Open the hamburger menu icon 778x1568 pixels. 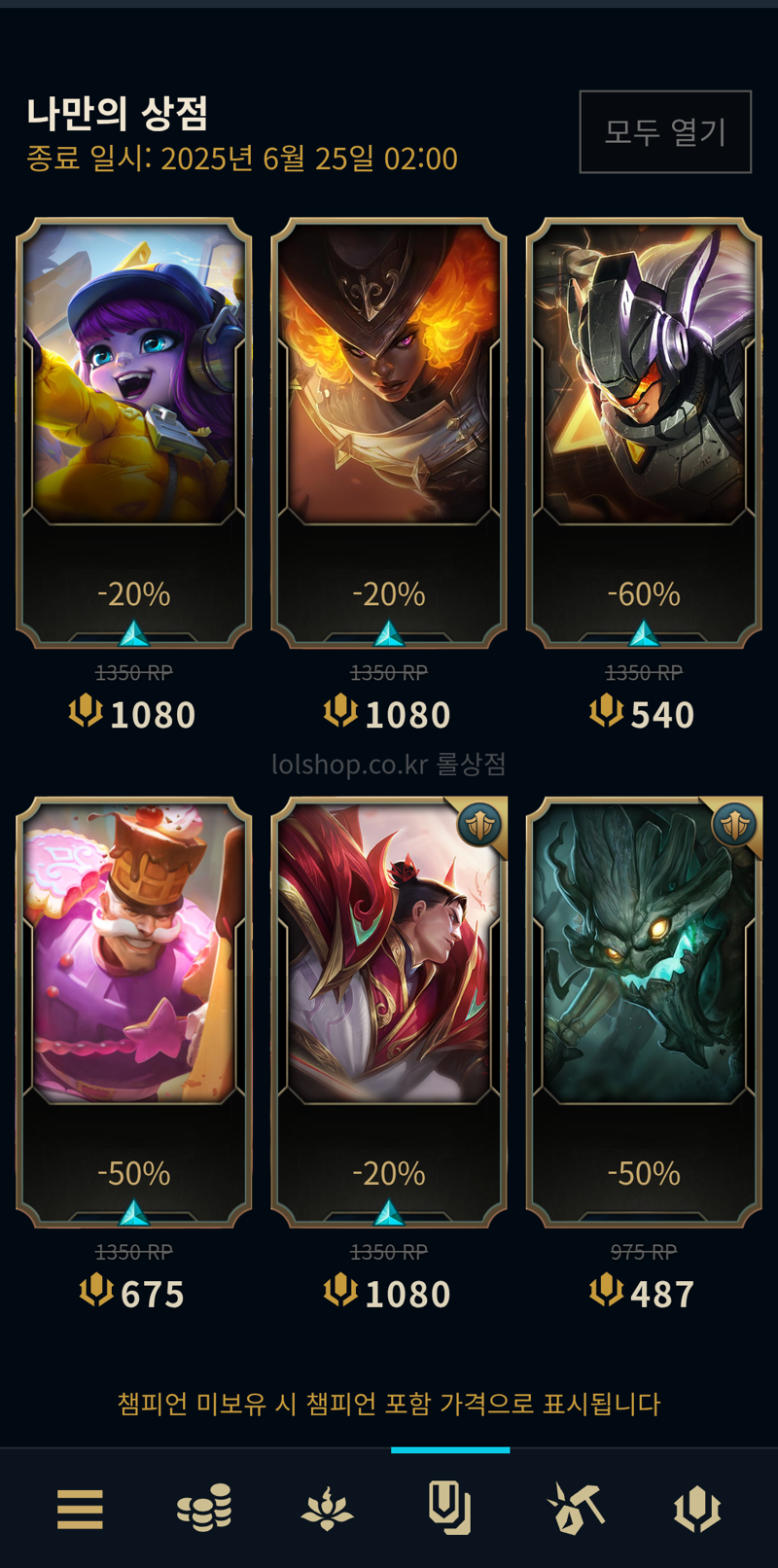click(80, 1510)
